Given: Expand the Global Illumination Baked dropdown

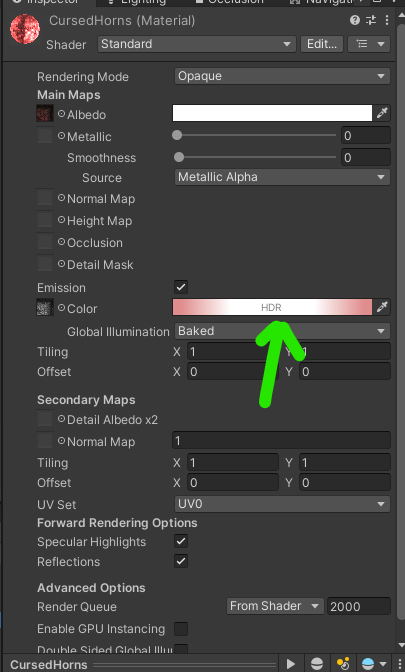Looking at the screenshot, I should [282, 331].
